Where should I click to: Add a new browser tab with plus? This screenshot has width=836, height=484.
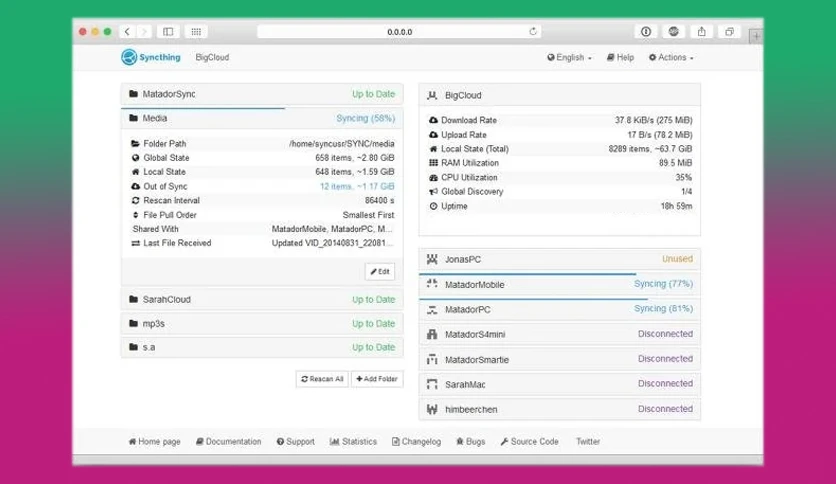pos(755,36)
